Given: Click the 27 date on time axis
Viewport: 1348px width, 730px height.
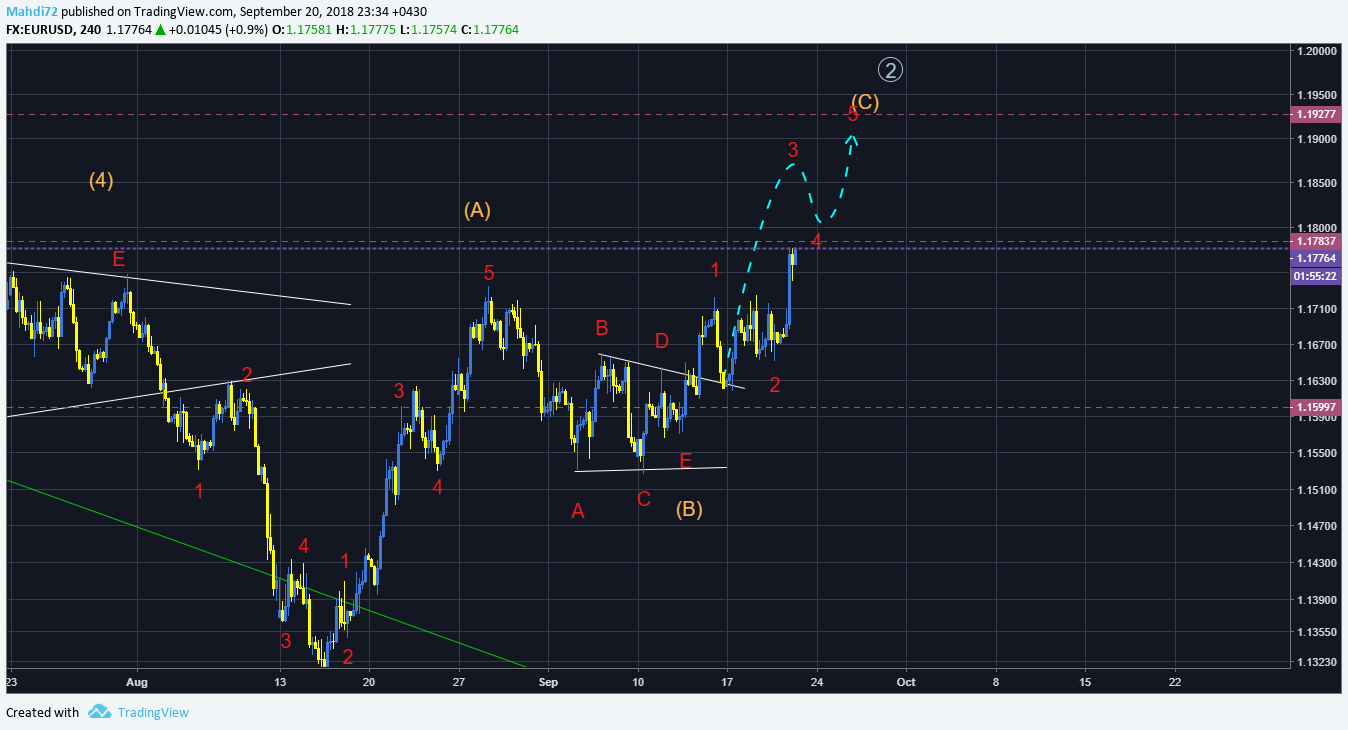Looking at the screenshot, I should [458, 682].
